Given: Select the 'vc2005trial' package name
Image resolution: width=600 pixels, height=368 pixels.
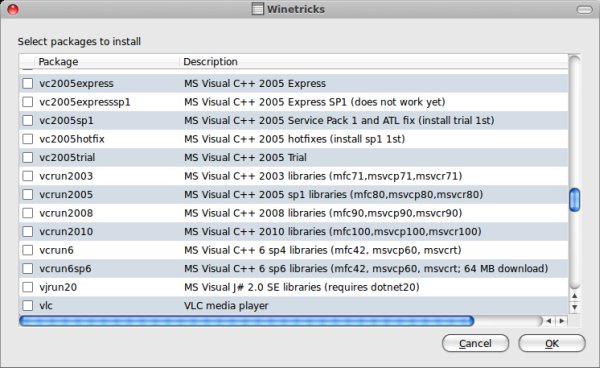Looking at the screenshot, I should point(67,157).
